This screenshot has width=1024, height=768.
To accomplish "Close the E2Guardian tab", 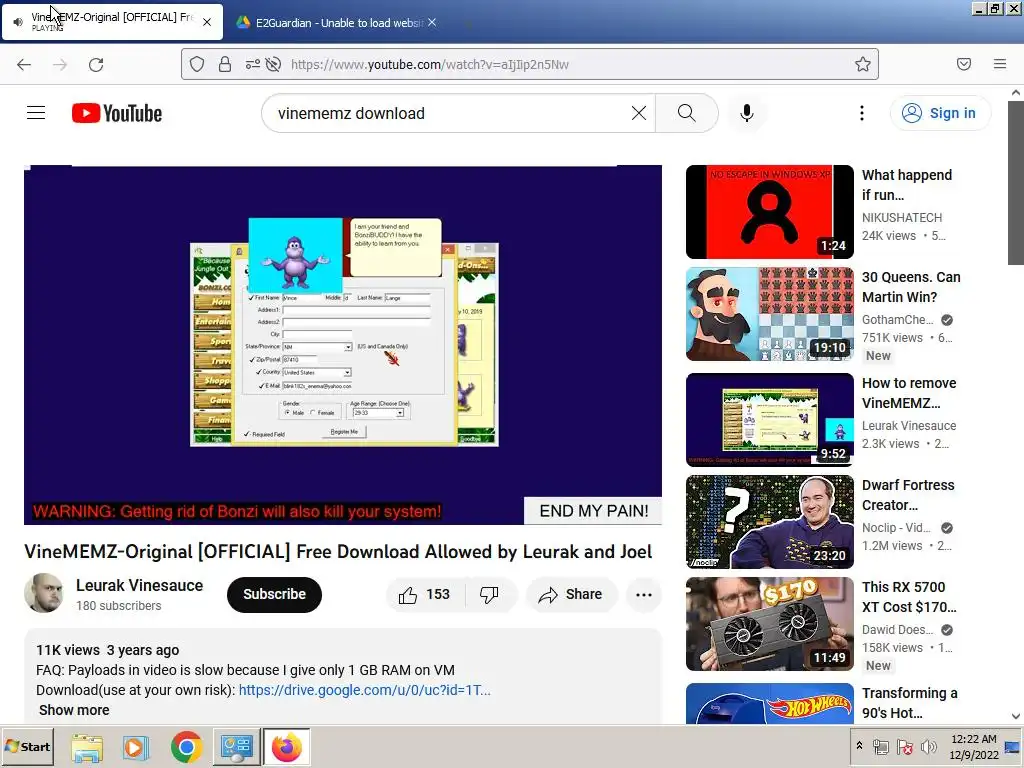I will (432, 22).
